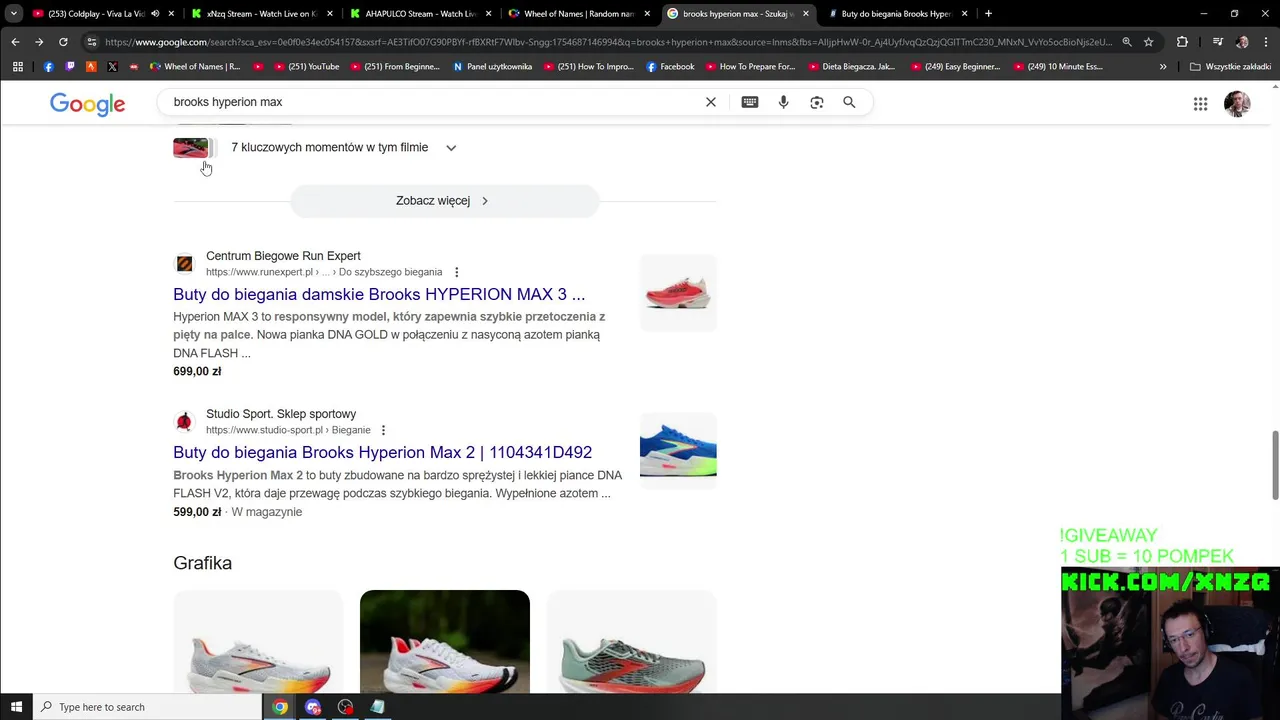Screen dimensions: 1280x720
Task: Open the Grafika green-gray shoe image
Action: tap(632, 642)
